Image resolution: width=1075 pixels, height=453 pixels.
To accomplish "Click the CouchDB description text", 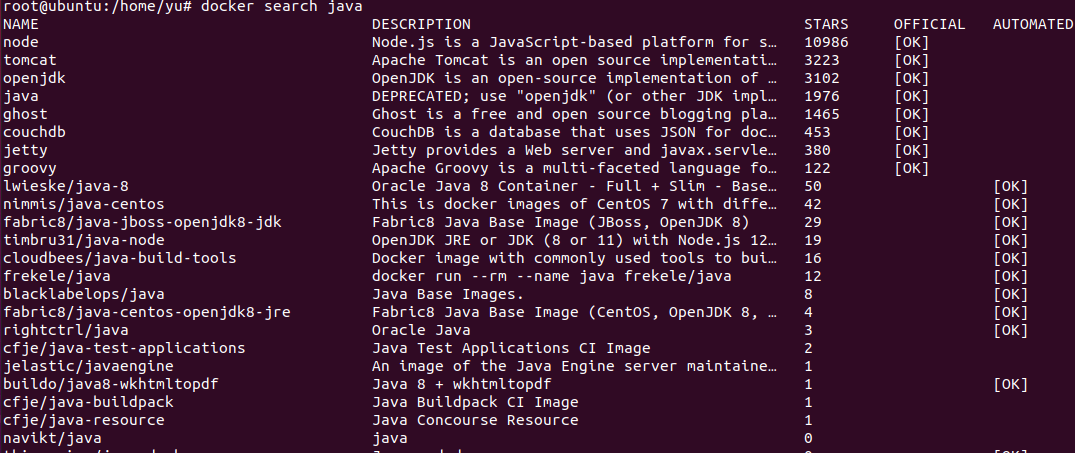I will click(575, 132).
